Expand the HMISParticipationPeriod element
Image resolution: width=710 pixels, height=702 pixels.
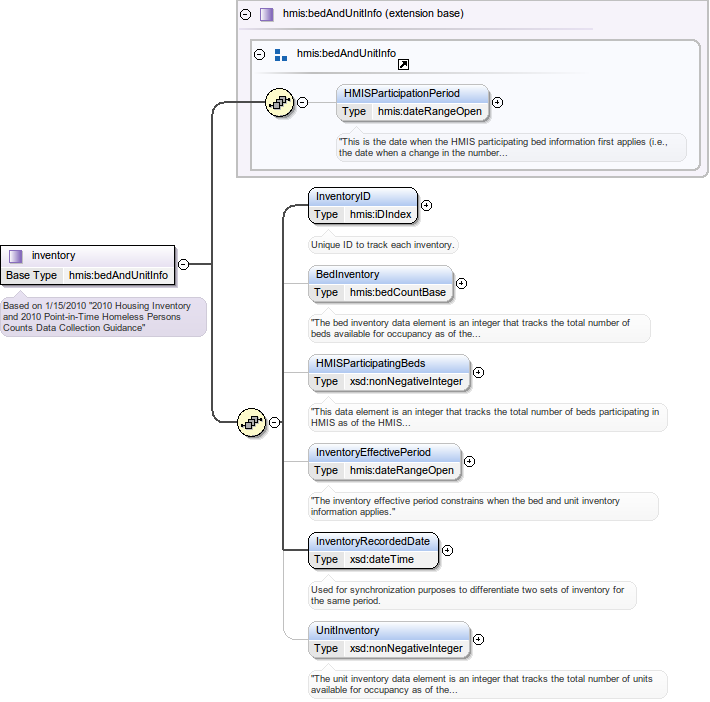[497, 102]
